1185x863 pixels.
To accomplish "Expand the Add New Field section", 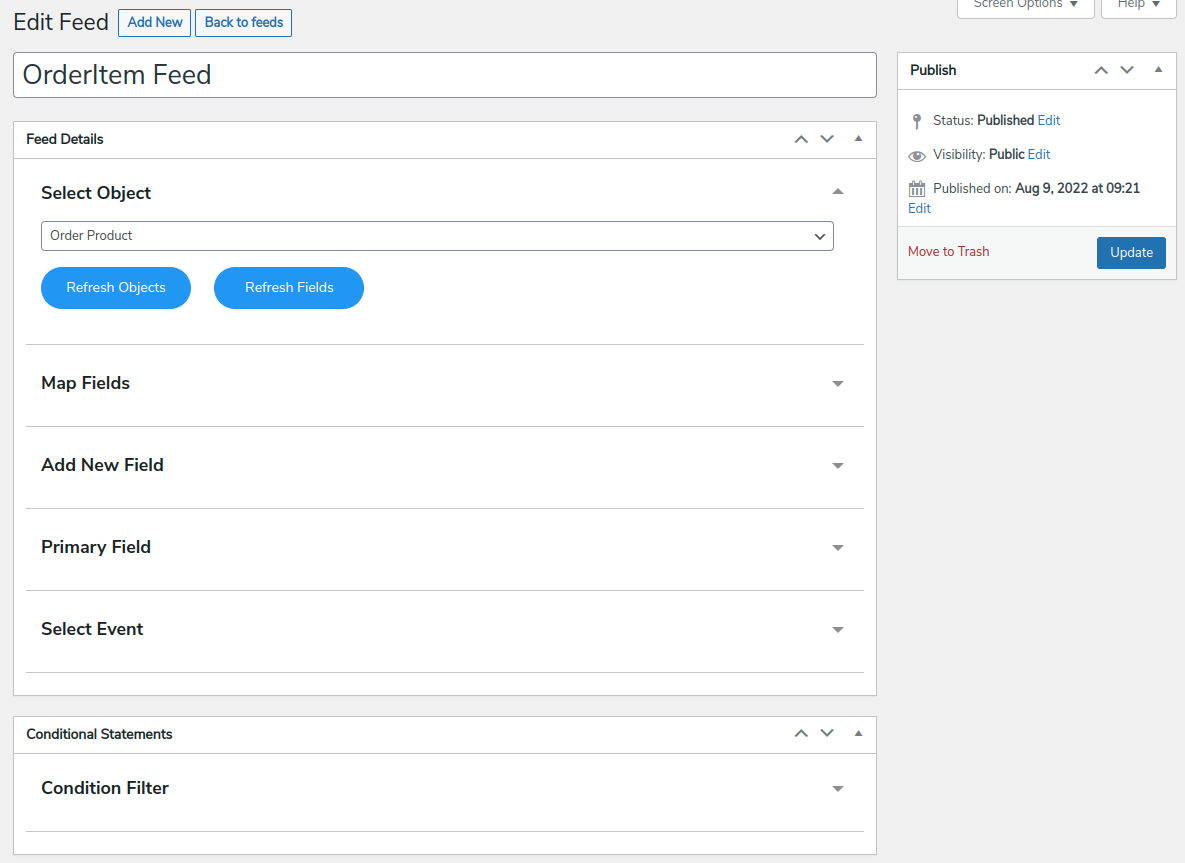I will coord(838,465).
